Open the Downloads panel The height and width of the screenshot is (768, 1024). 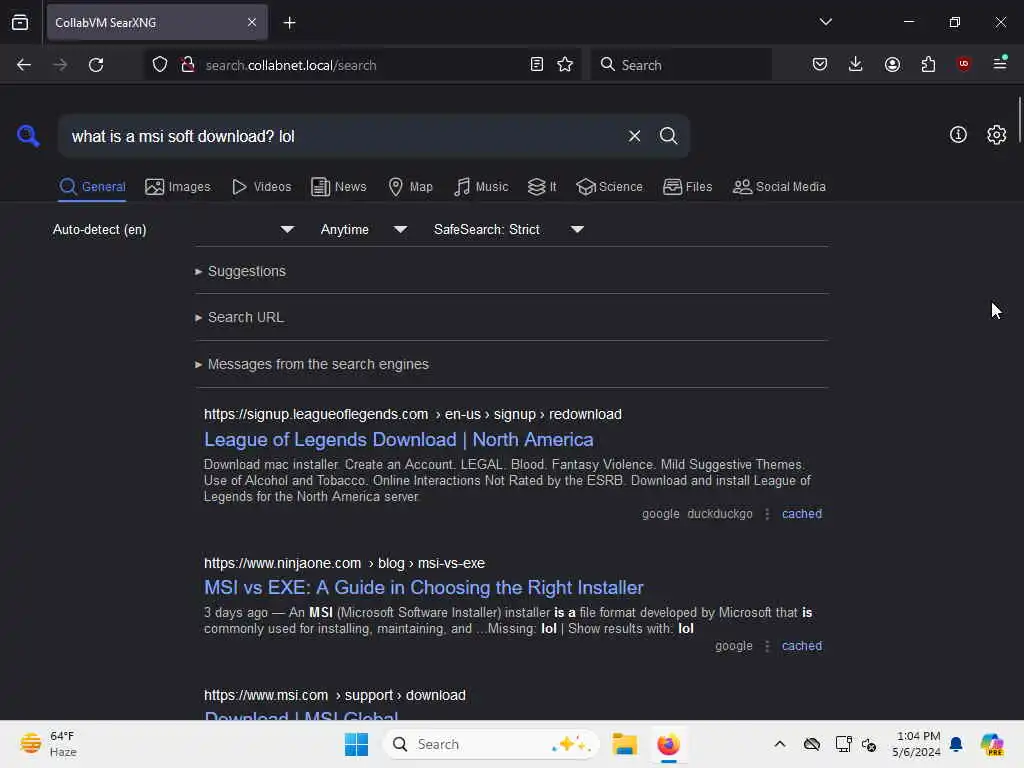tap(856, 64)
